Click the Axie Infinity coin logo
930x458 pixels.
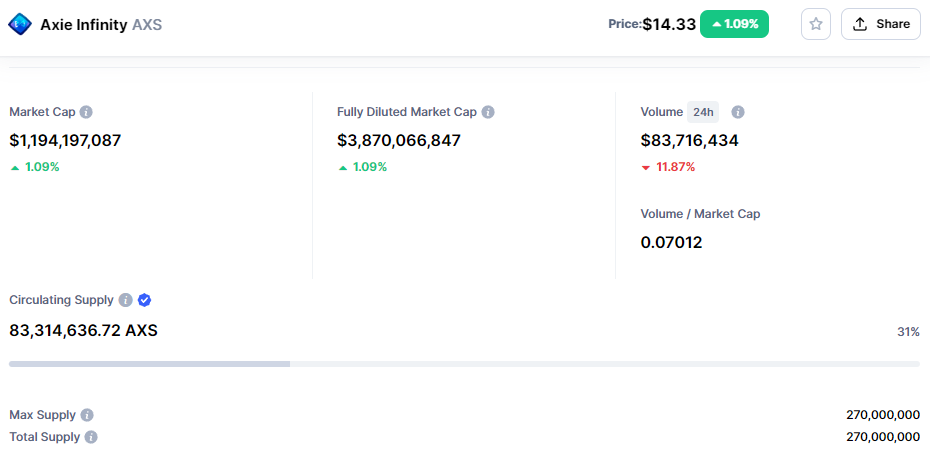(x=20, y=24)
